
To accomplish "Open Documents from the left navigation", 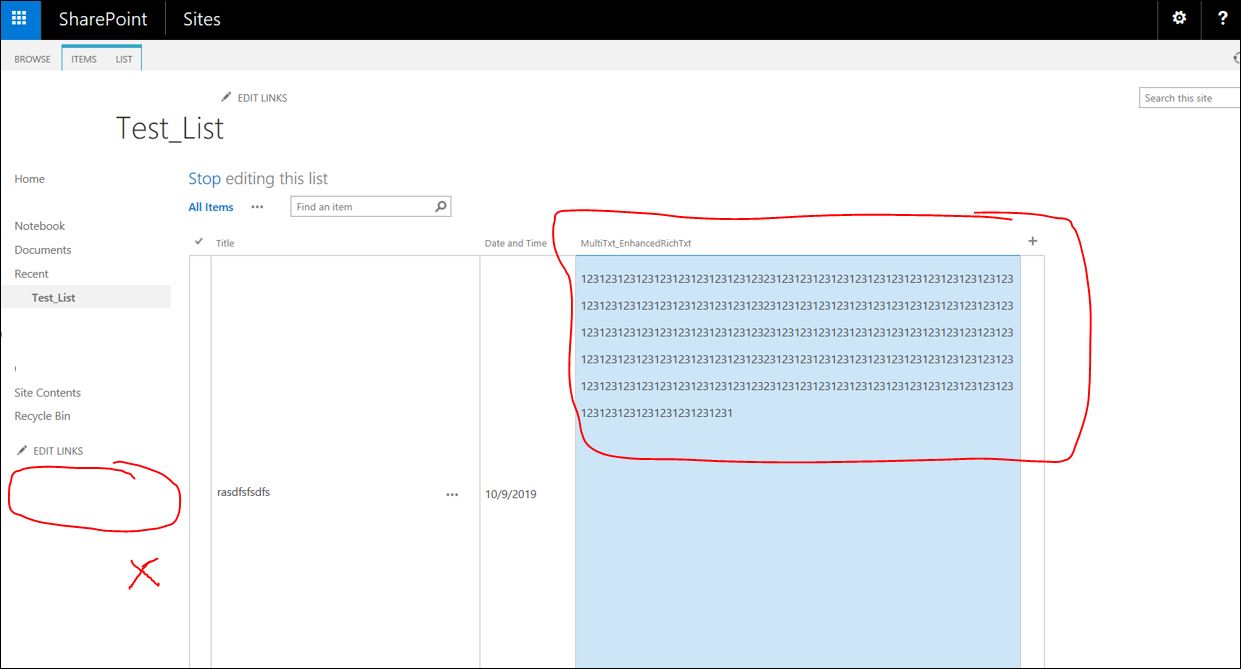I will click(x=43, y=250).
